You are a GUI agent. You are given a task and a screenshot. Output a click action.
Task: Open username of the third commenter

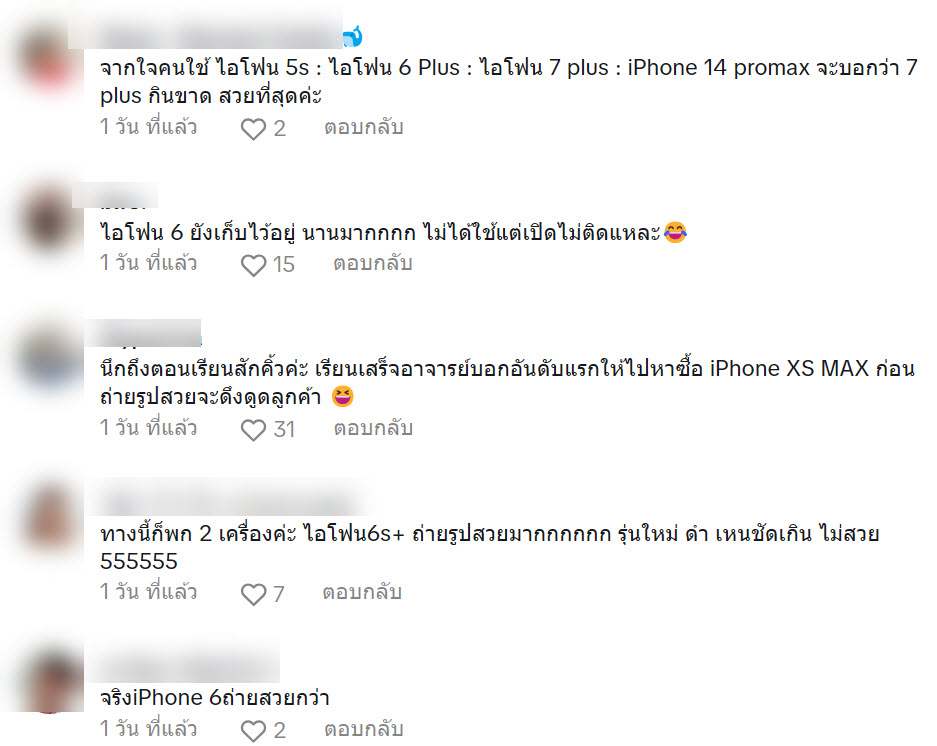143,332
